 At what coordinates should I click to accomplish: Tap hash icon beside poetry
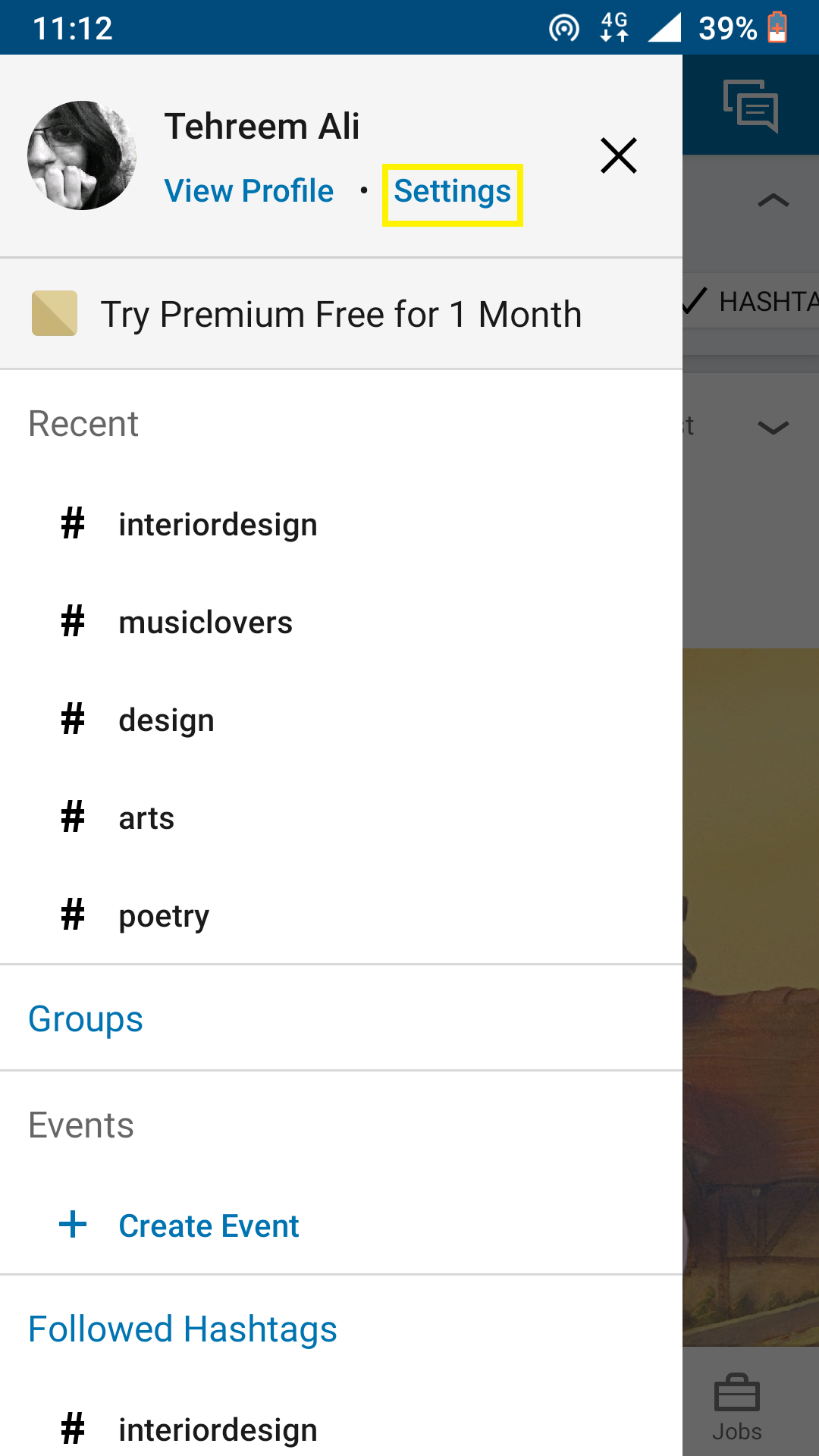coord(73,915)
